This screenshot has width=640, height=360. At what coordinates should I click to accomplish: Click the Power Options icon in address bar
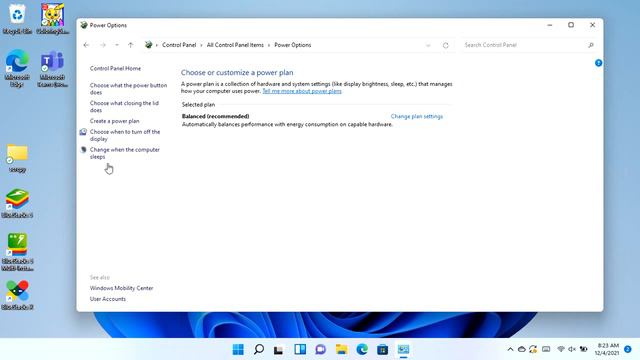click(149, 45)
